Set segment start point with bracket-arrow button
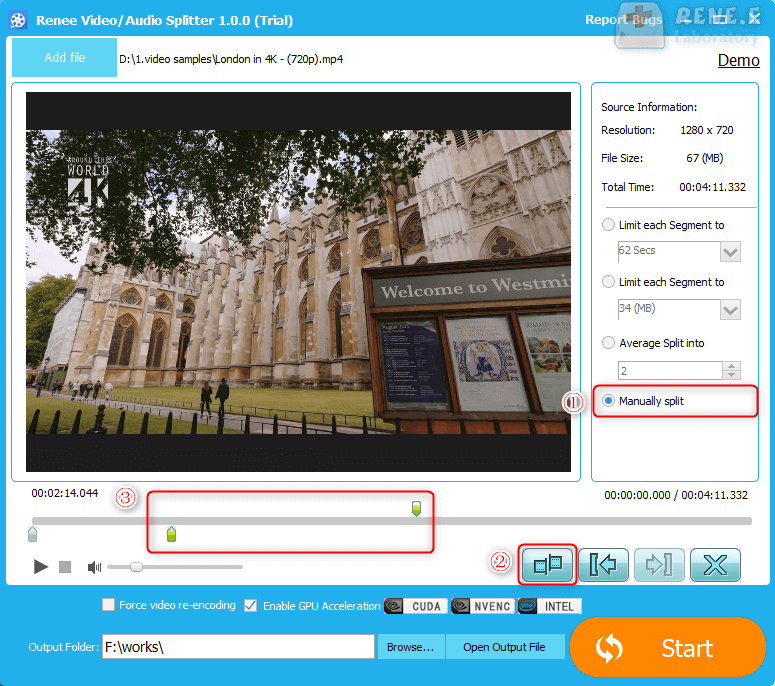This screenshot has height=686, width=775. (603, 564)
